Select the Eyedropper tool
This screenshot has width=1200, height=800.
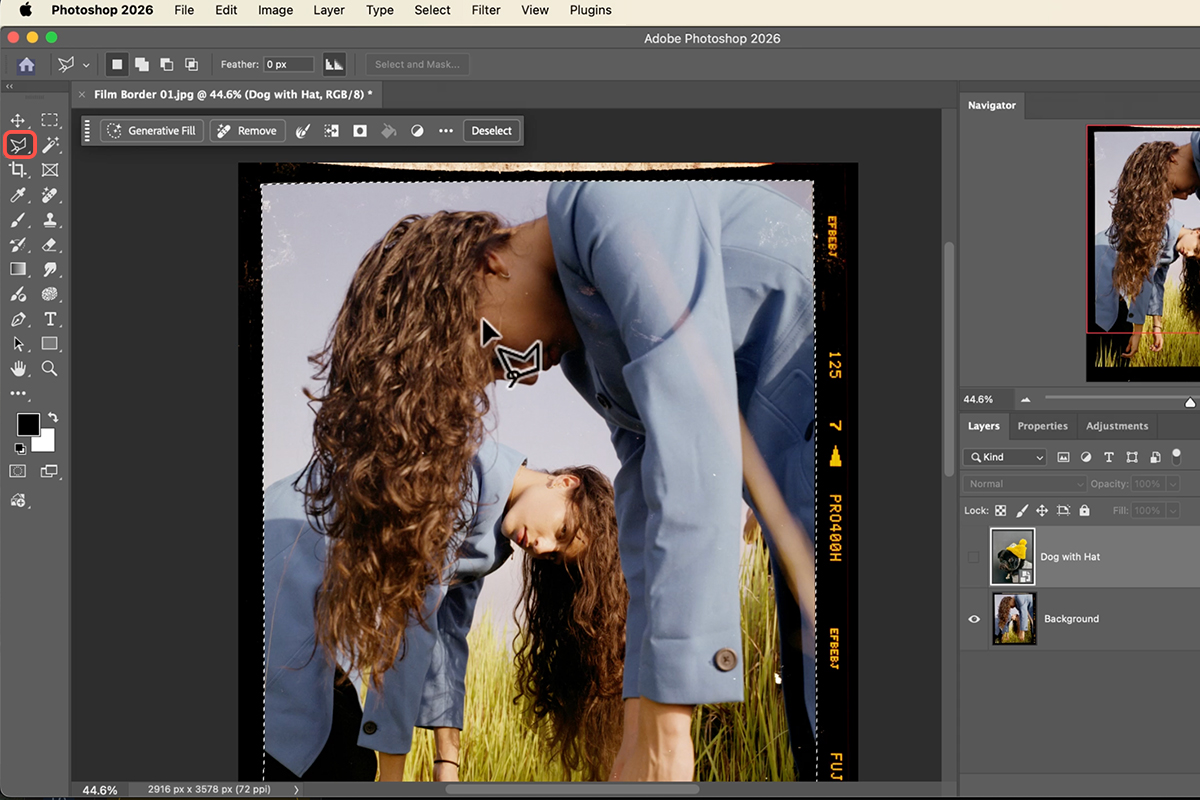(18, 196)
